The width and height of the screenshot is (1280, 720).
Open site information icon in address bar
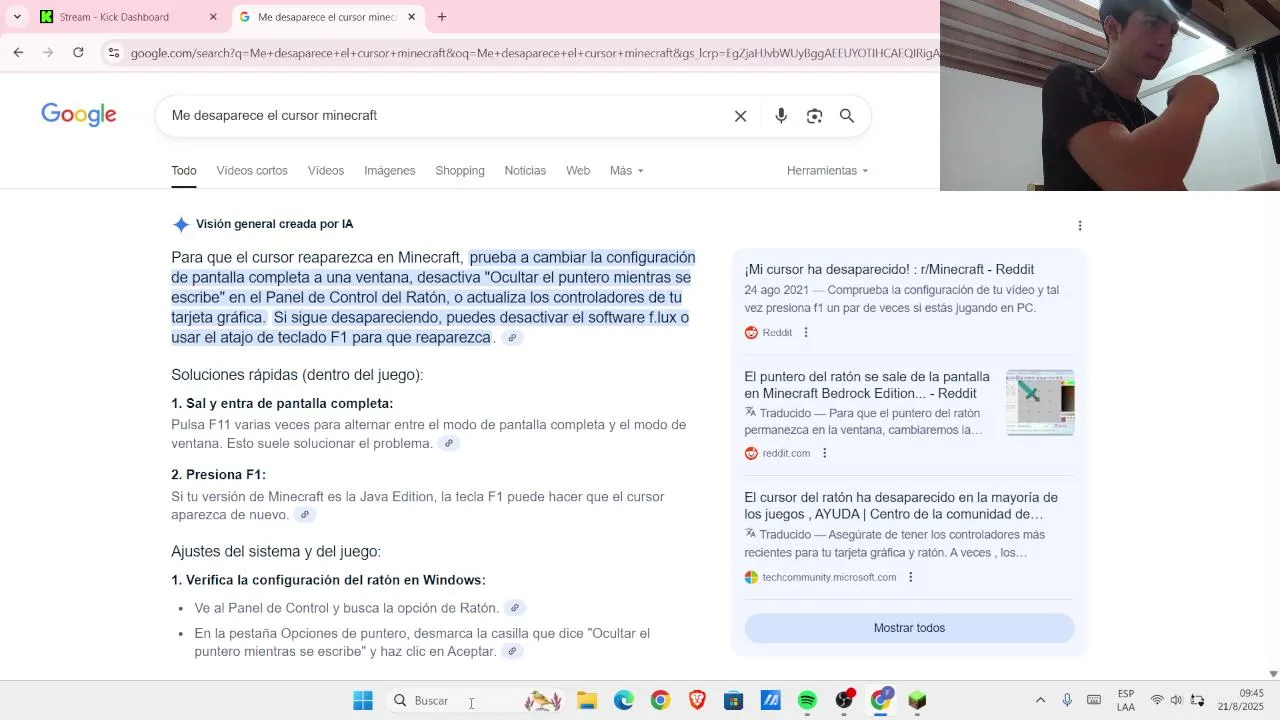(x=114, y=53)
